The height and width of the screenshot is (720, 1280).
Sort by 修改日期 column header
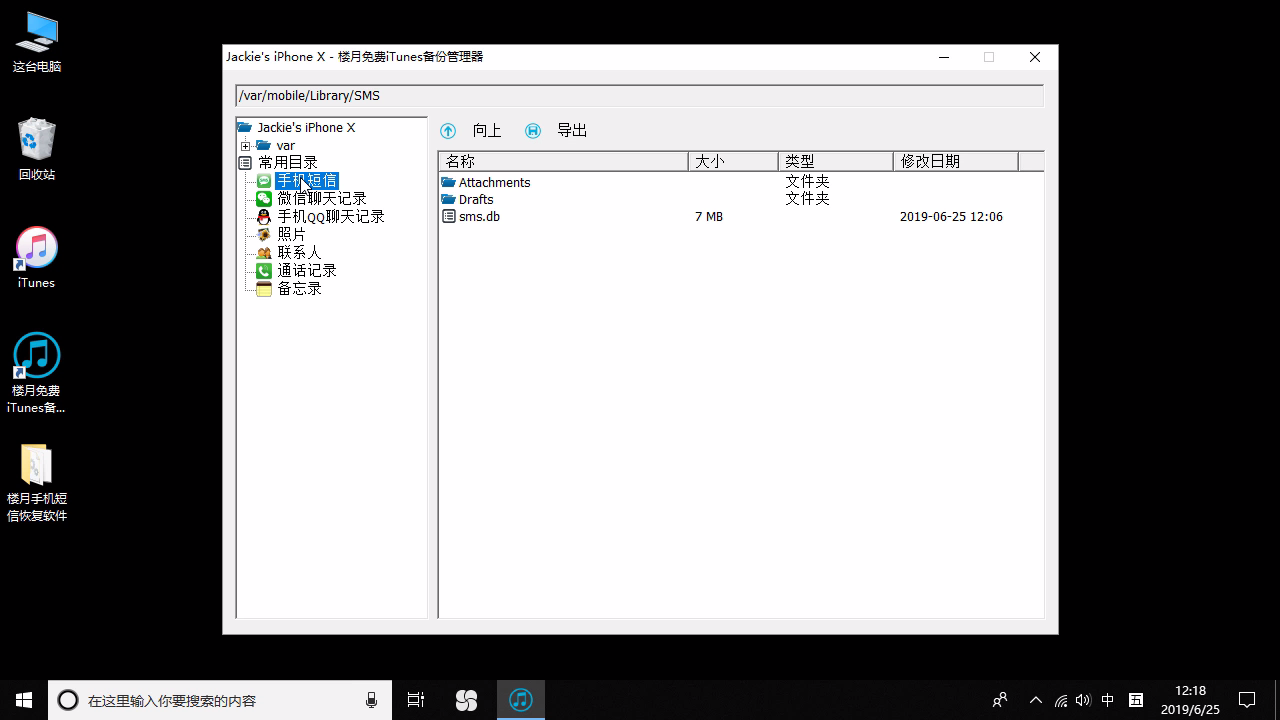tap(955, 161)
